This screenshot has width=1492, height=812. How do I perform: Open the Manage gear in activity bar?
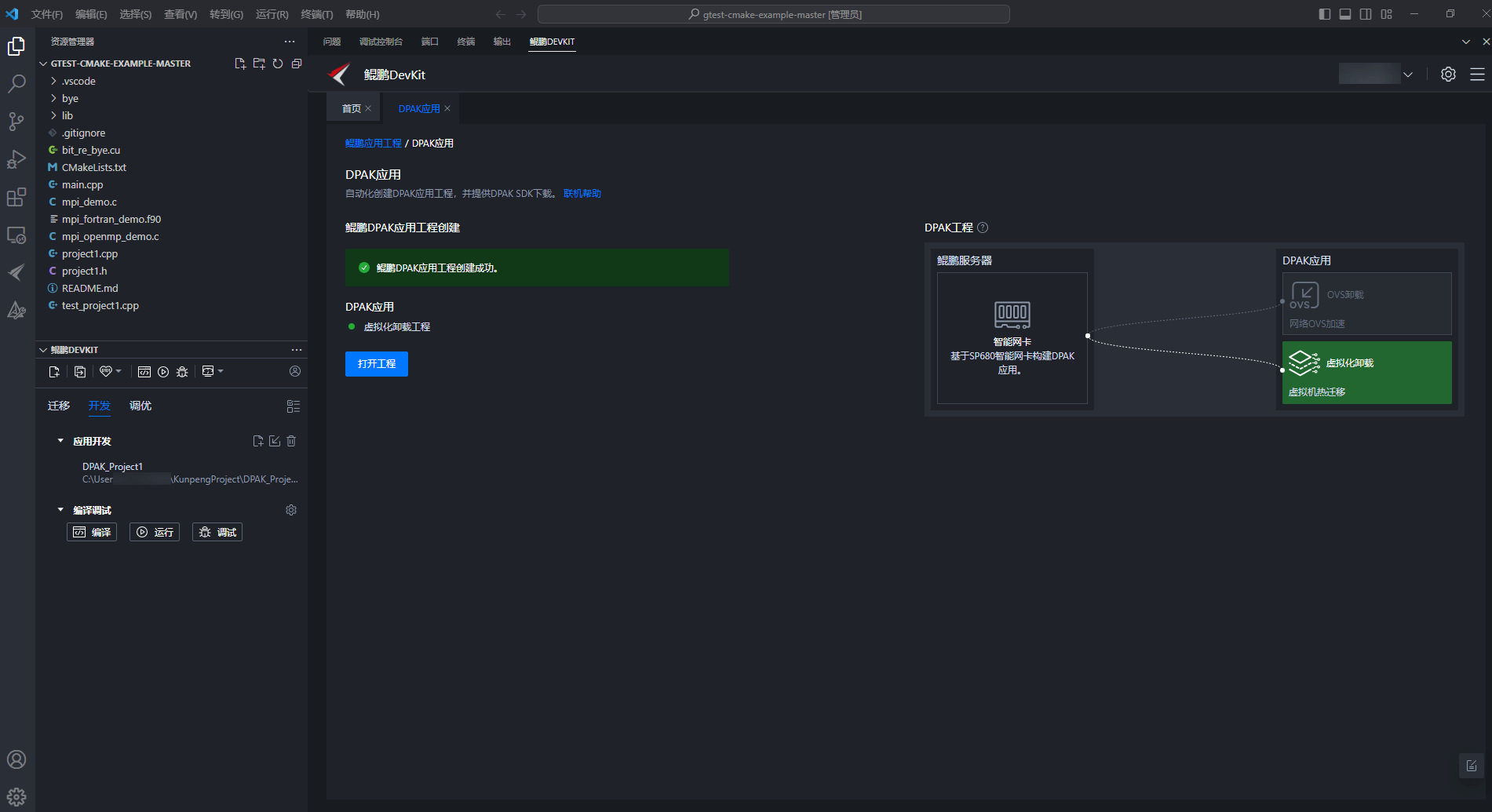16,797
